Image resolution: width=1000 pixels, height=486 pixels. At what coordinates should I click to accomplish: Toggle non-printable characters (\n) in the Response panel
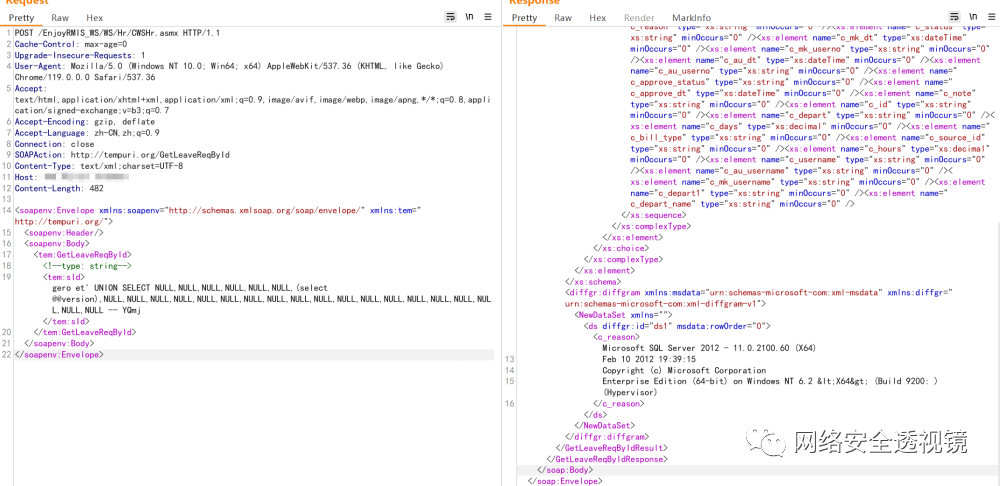[x=973, y=17]
